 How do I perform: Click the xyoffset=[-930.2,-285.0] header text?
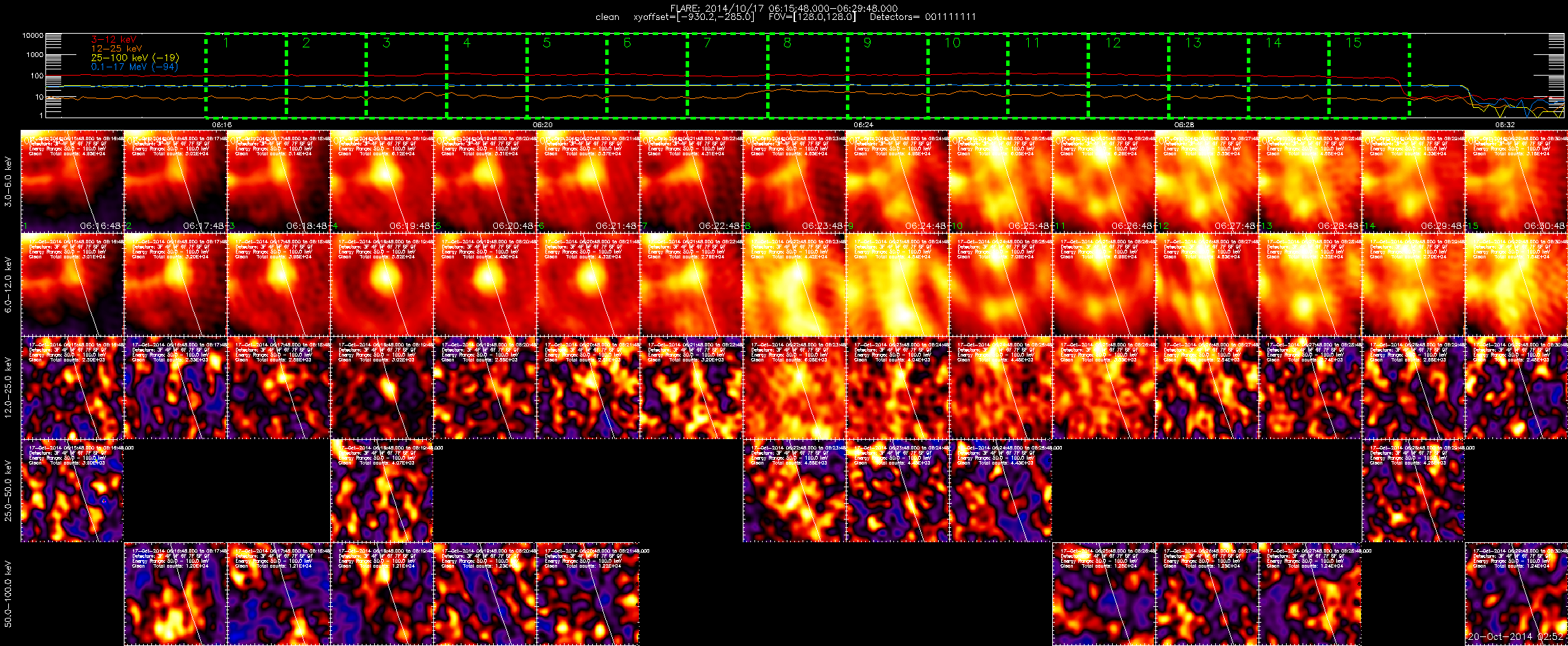(693, 16)
